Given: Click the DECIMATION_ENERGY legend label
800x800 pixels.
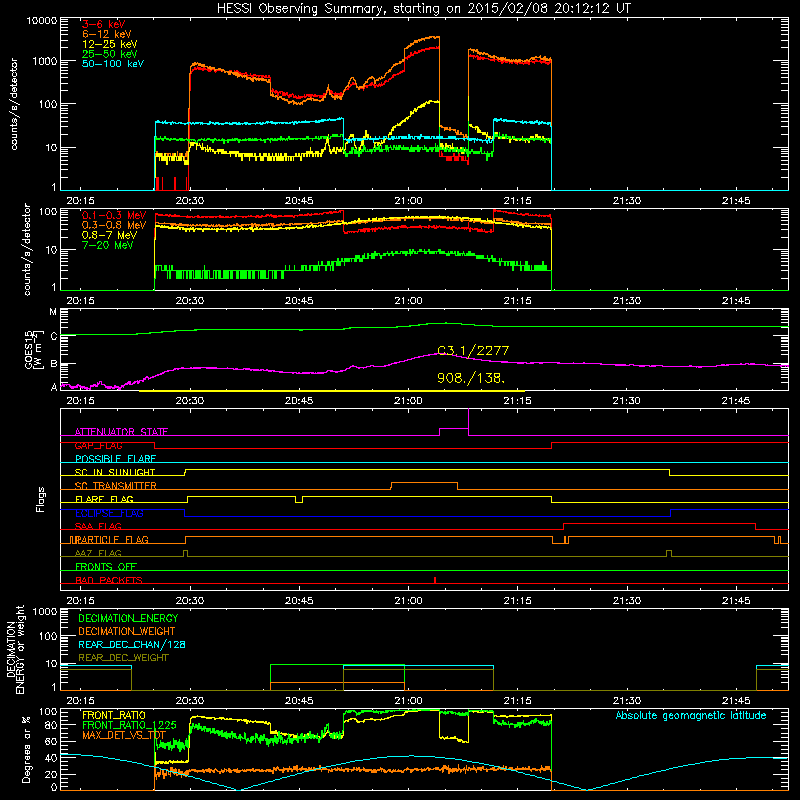Looking at the screenshot, I should click(x=128, y=618).
